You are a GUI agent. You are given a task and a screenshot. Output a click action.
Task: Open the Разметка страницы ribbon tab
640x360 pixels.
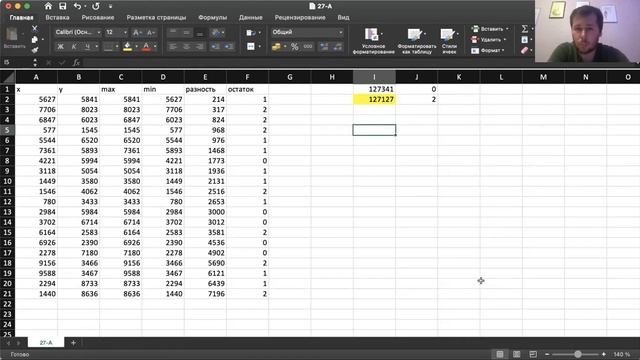click(156, 18)
